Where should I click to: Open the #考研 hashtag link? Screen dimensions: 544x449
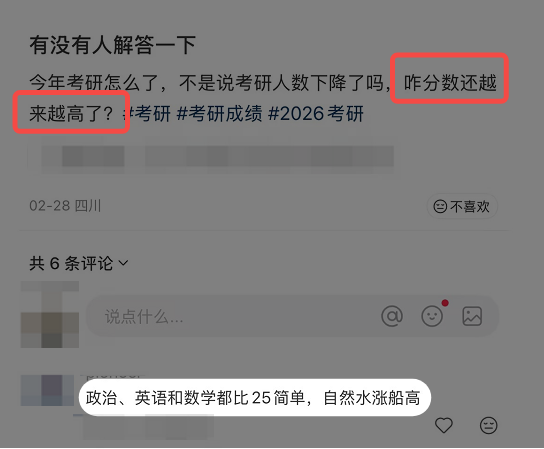tap(147, 113)
